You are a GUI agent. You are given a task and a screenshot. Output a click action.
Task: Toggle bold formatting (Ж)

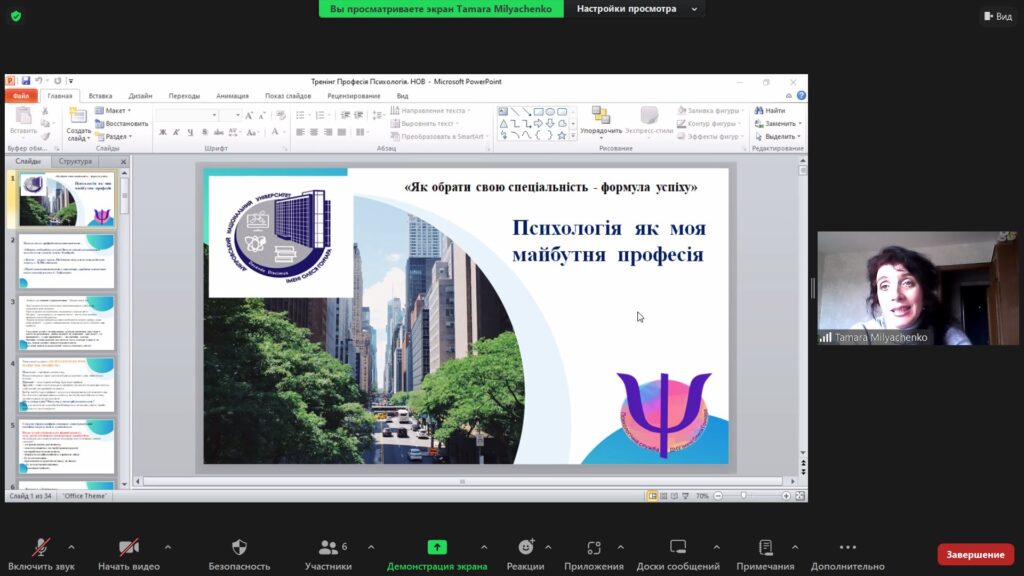[163, 132]
